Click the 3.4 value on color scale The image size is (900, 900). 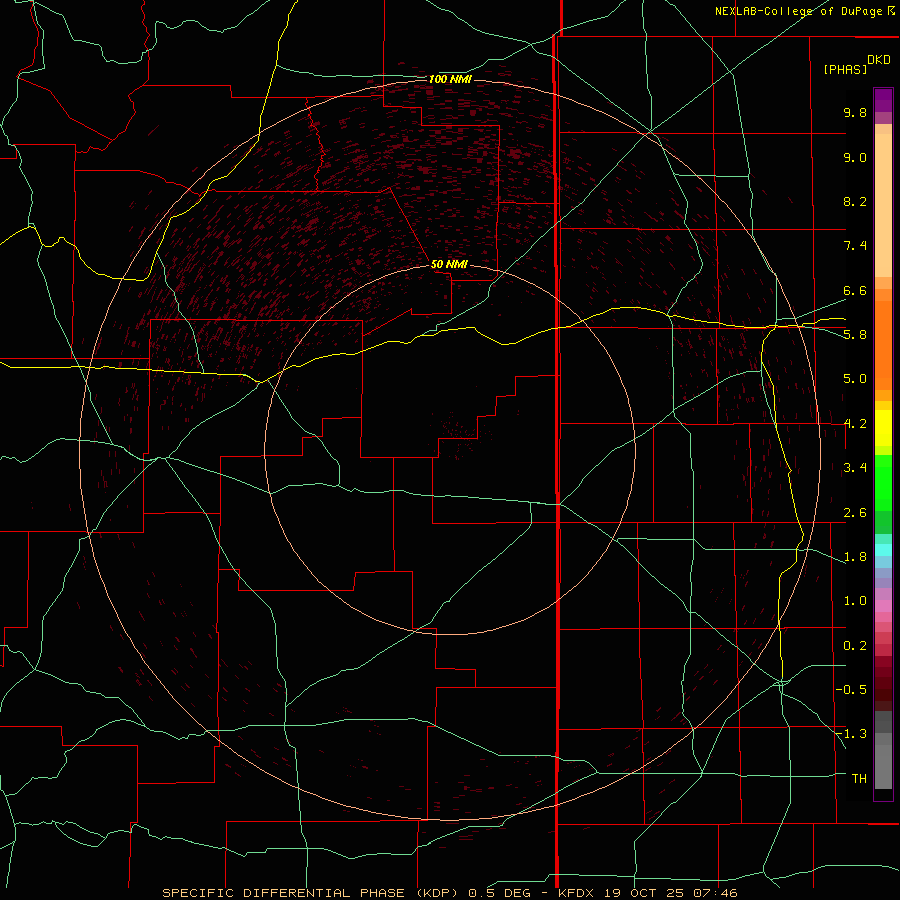pyautogui.click(x=855, y=468)
